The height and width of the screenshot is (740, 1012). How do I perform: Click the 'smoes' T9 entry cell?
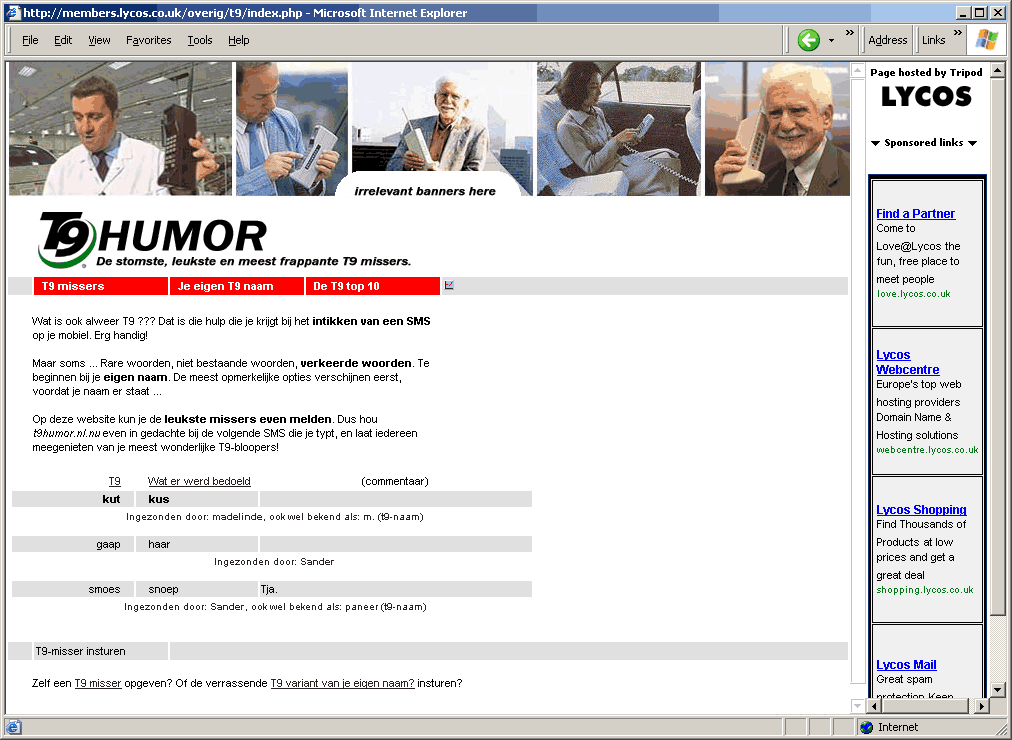tap(73, 589)
